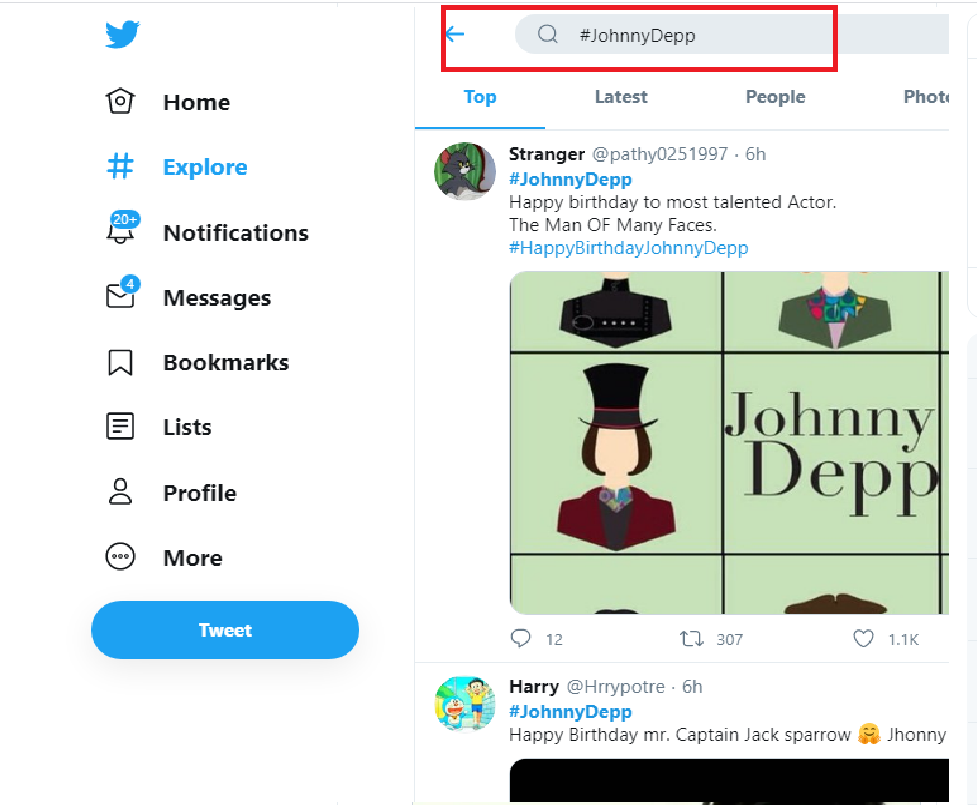Open the 6h timestamp on Stranger's tweet

(x=756, y=154)
